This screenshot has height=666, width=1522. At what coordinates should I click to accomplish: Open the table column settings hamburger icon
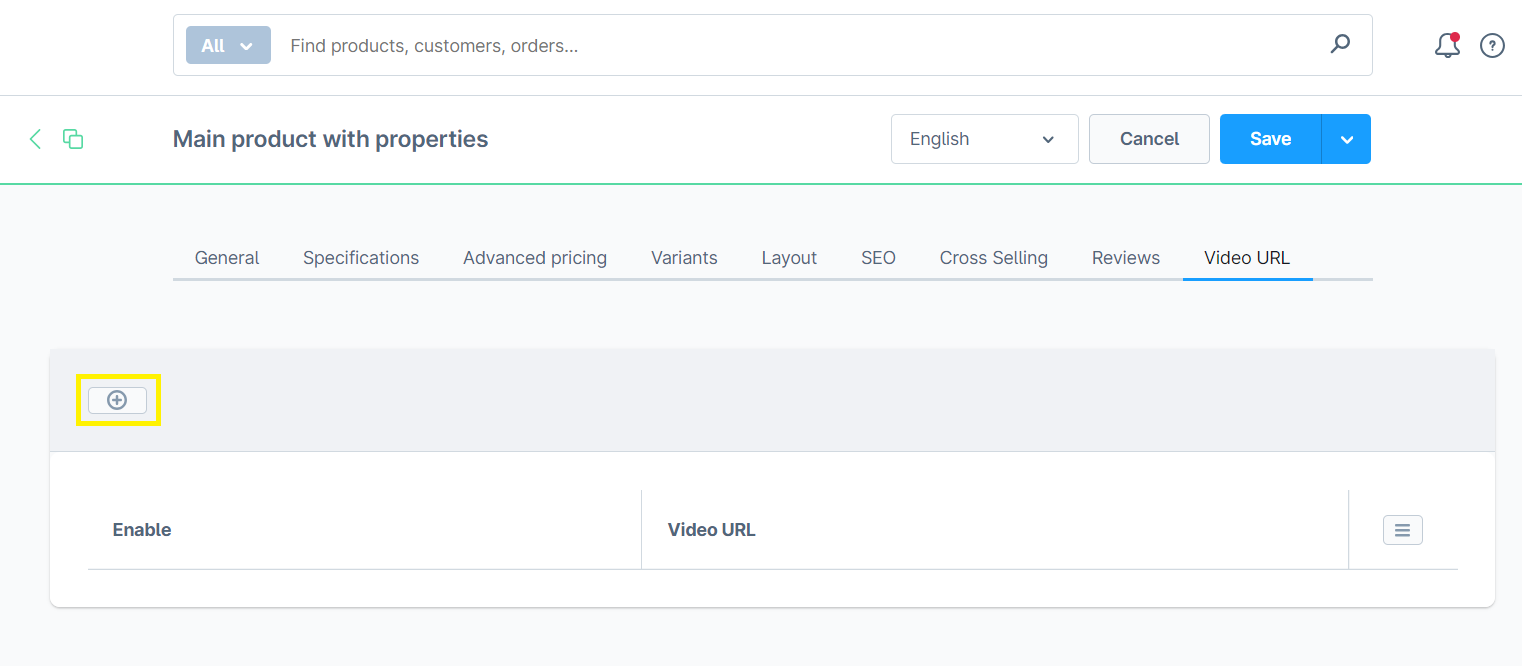click(1402, 529)
